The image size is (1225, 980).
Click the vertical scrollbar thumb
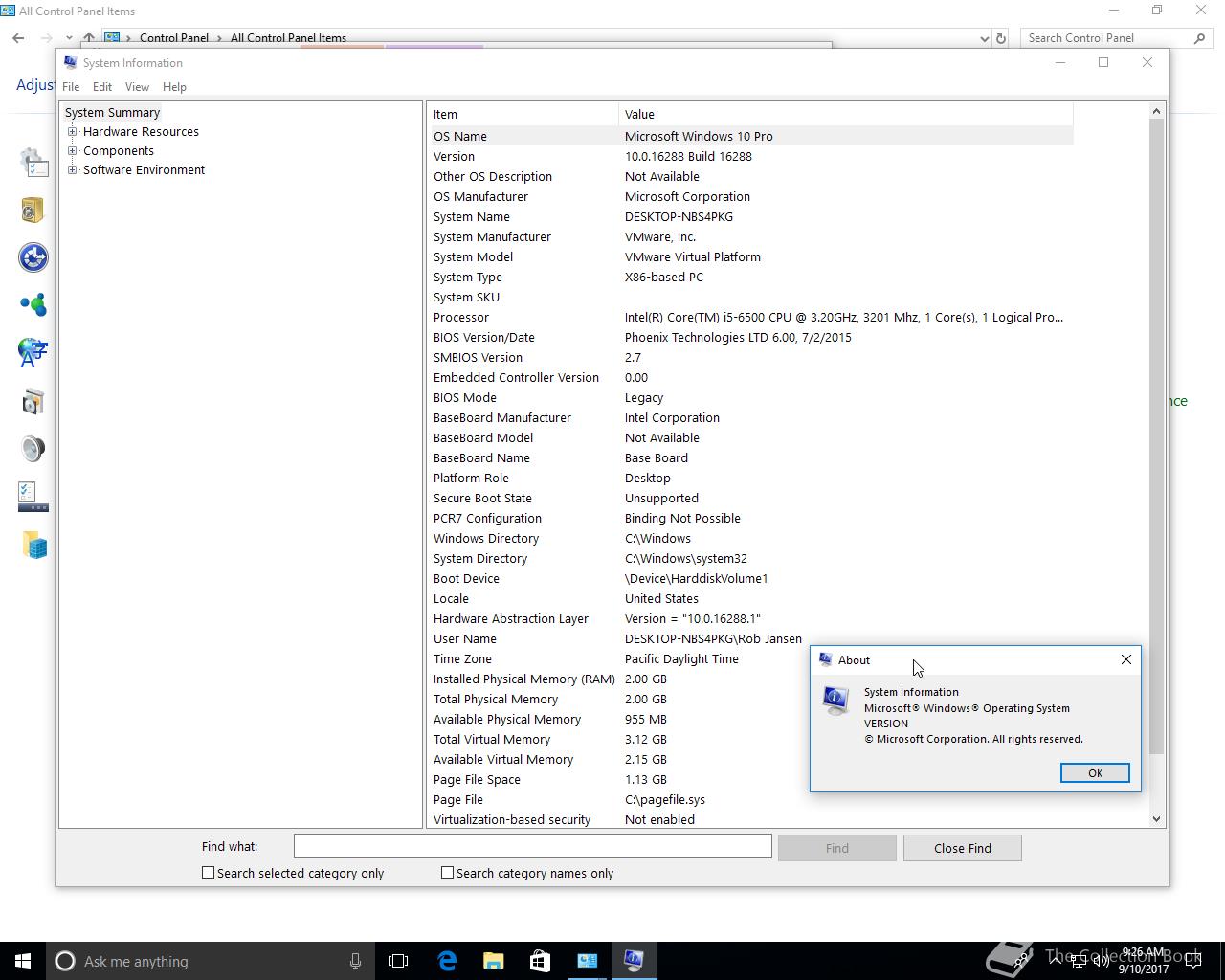coord(1156,436)
